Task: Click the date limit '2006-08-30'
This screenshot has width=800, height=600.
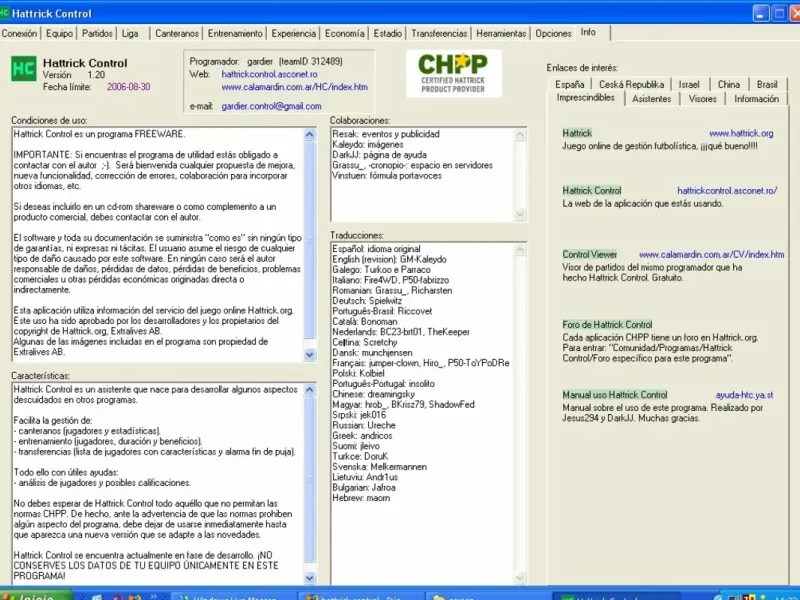Action: click(129, 87)
